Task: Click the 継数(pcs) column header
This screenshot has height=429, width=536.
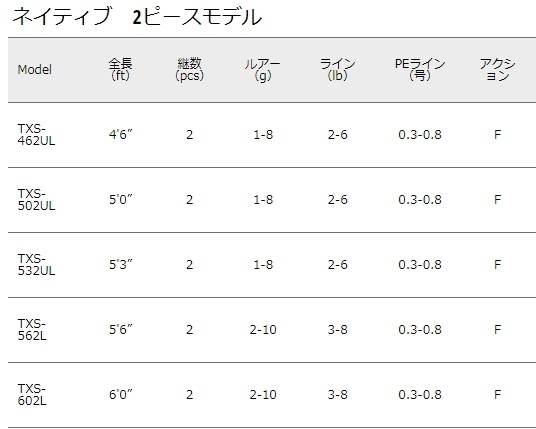Action: [x=189, y=69]
